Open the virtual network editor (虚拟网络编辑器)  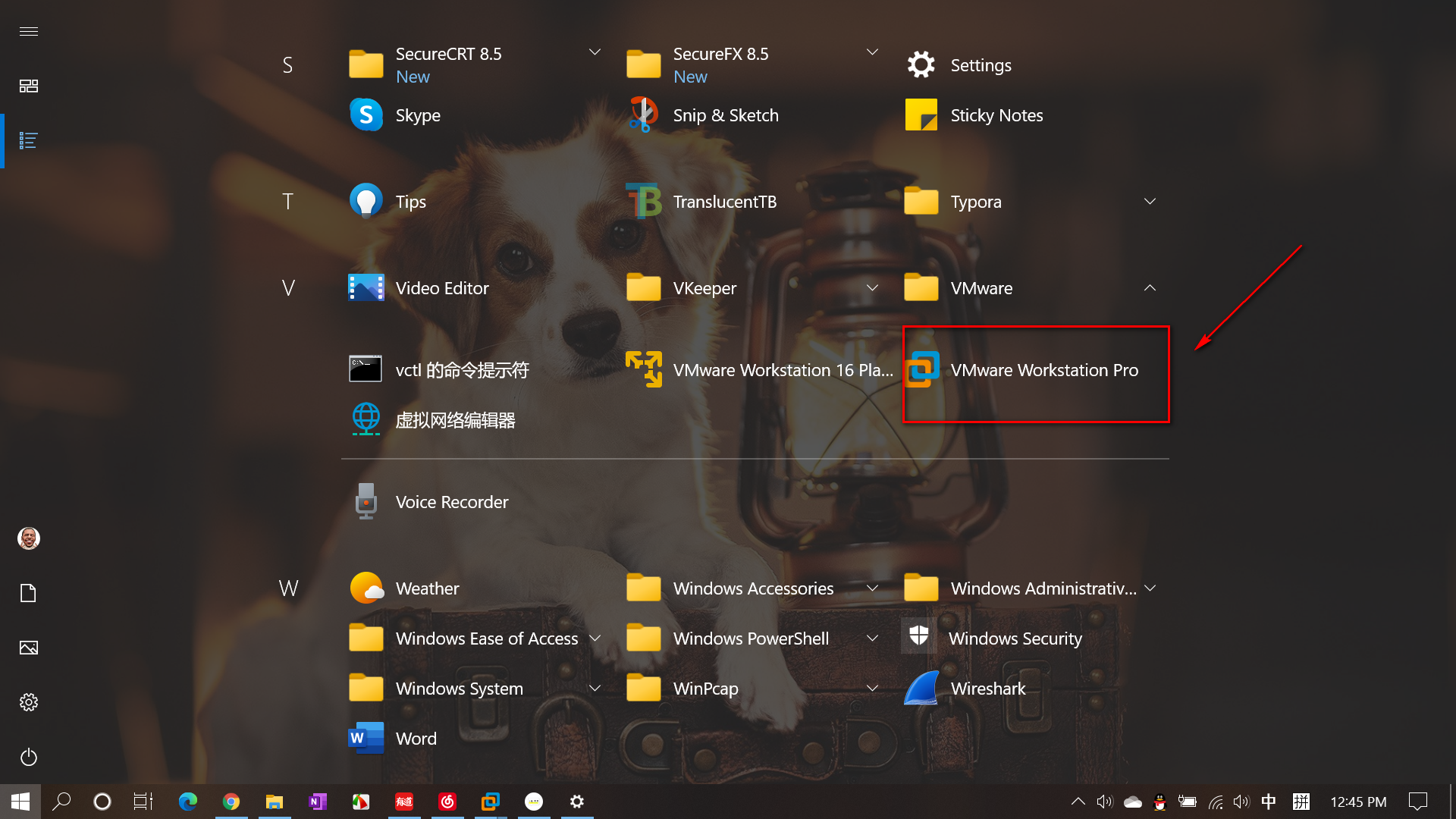tap(454, 420)
